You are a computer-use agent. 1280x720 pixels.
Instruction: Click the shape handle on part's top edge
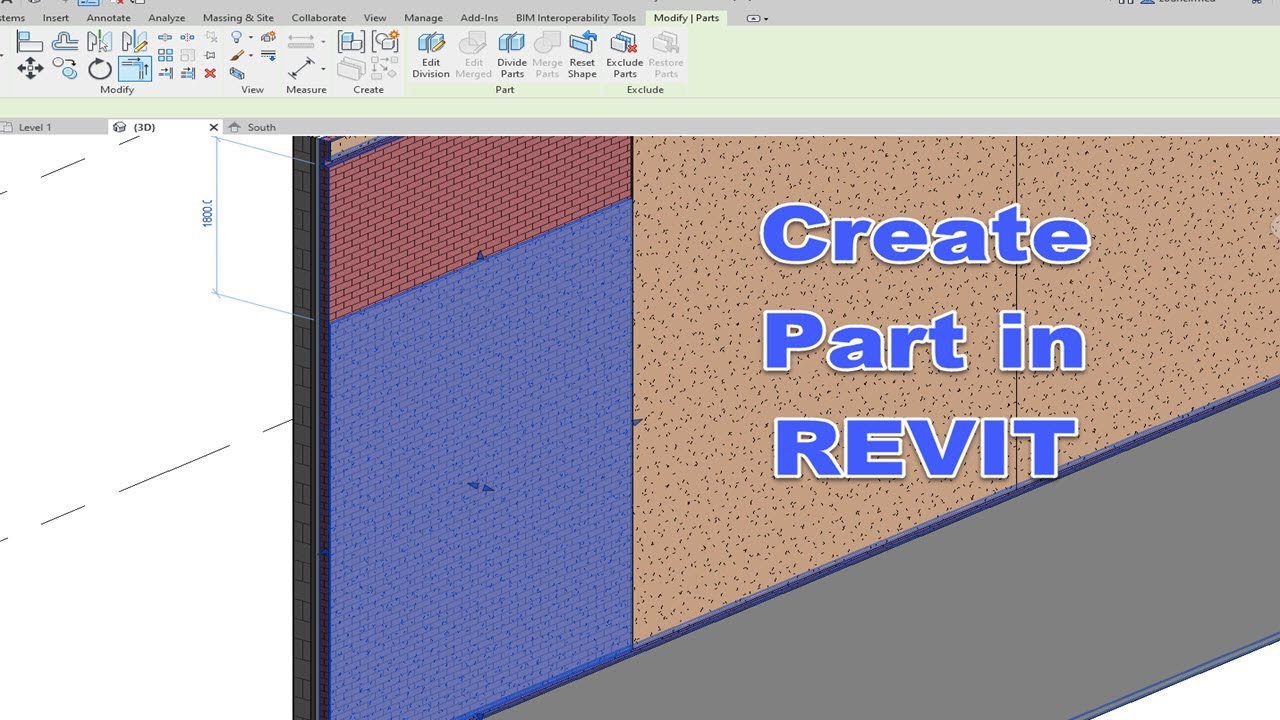pyautogui.click(x=480, y=256)
